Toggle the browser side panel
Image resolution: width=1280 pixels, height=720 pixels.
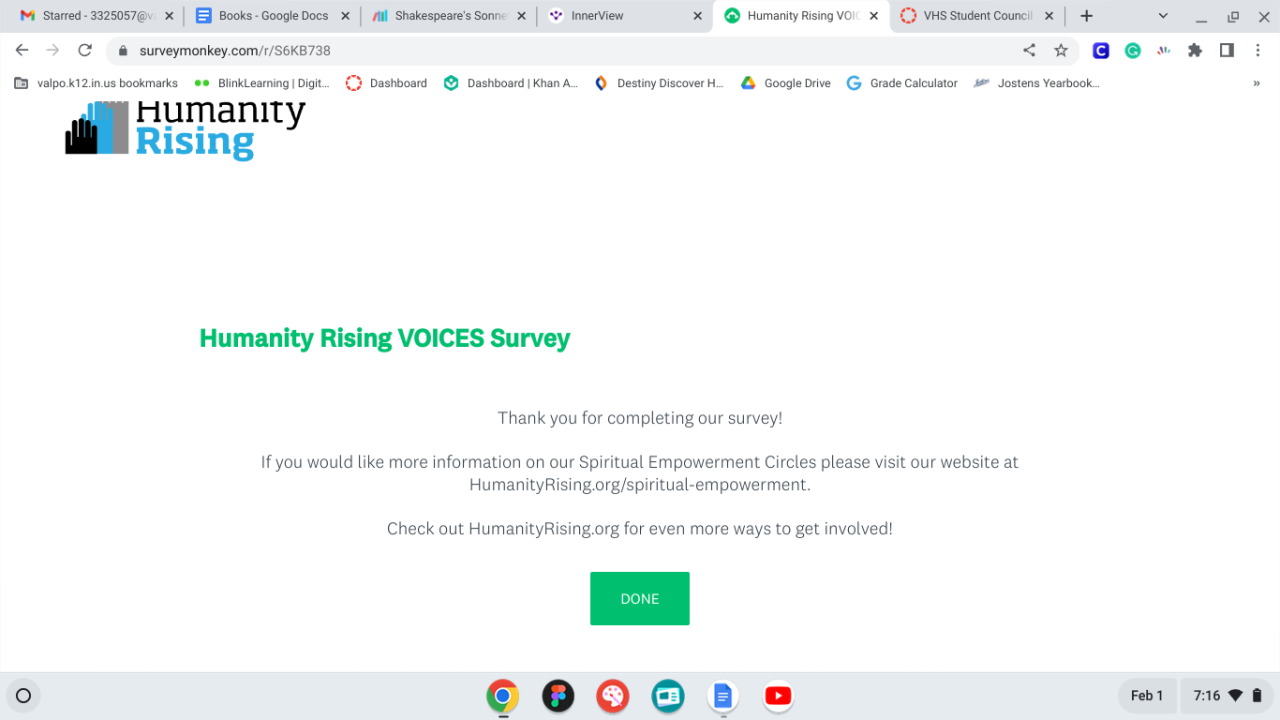pos(1226,51)
